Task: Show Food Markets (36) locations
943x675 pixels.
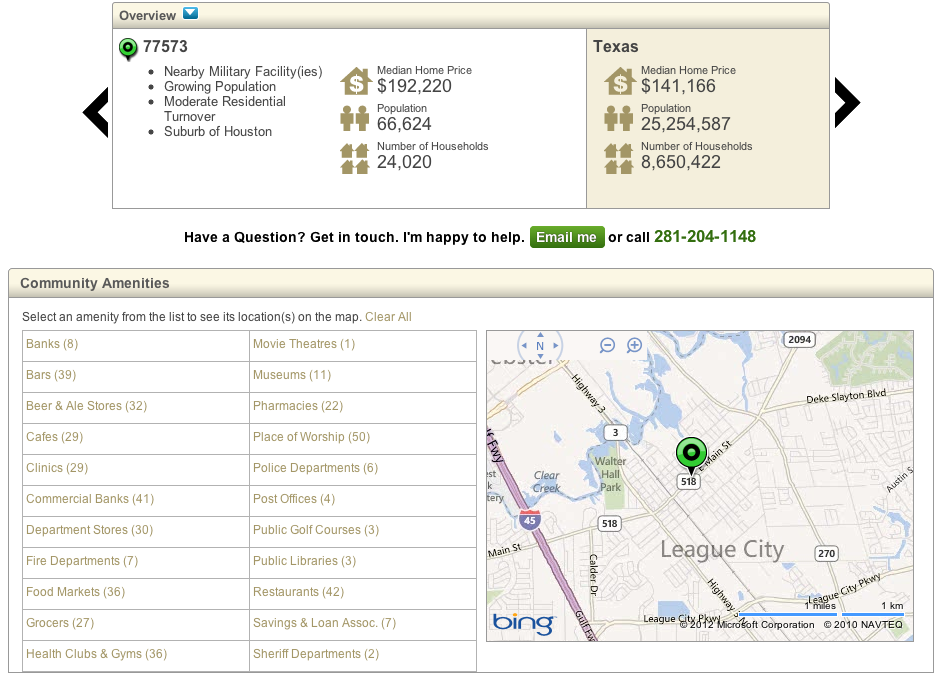Action: coord(76,592)
